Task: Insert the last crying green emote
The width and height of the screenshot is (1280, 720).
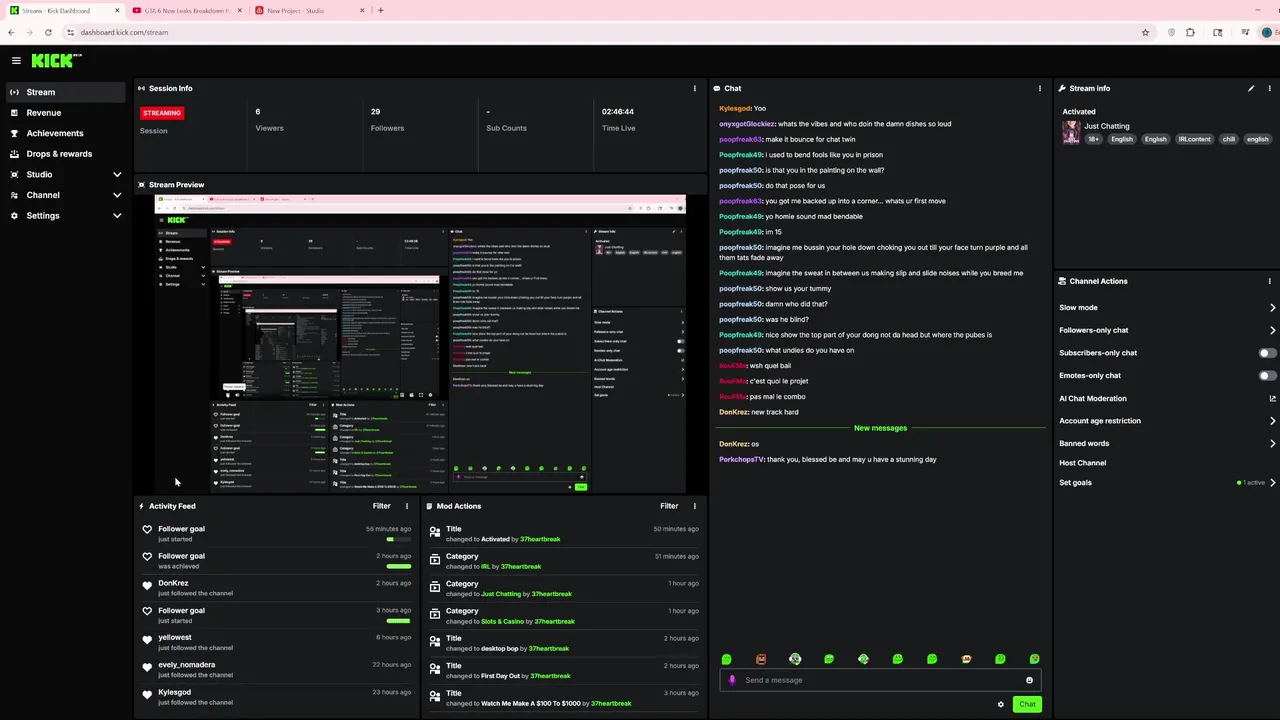Action: (1035, 659)
